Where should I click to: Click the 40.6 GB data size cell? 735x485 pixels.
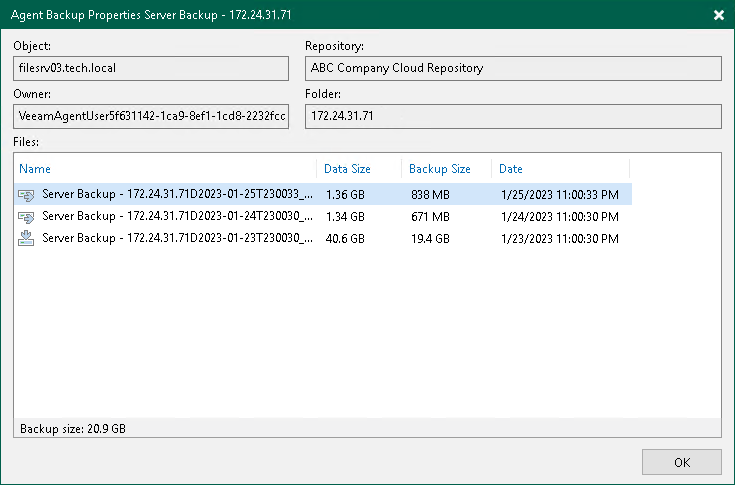345,238
